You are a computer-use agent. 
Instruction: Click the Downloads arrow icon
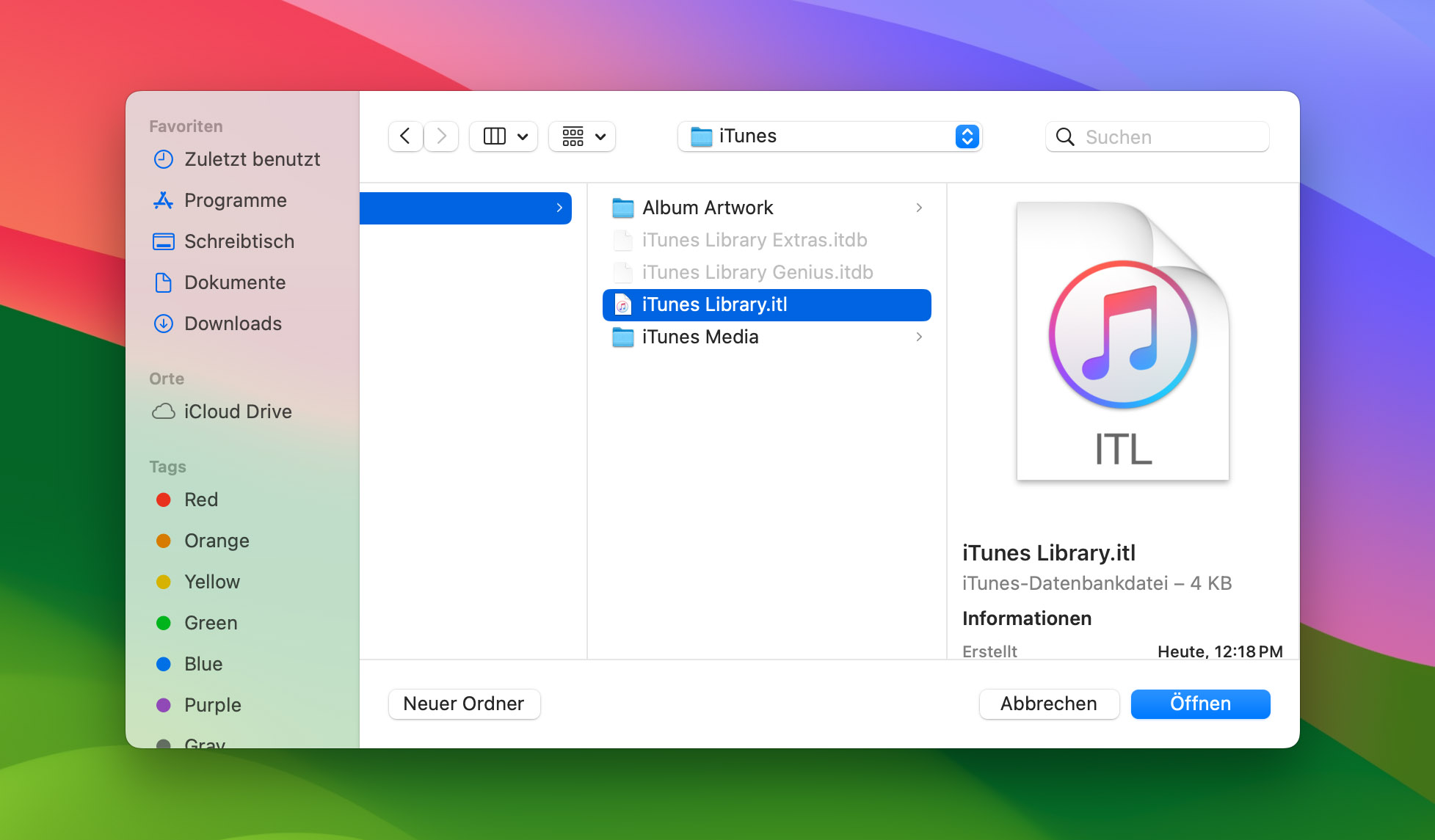pos(163,324)
